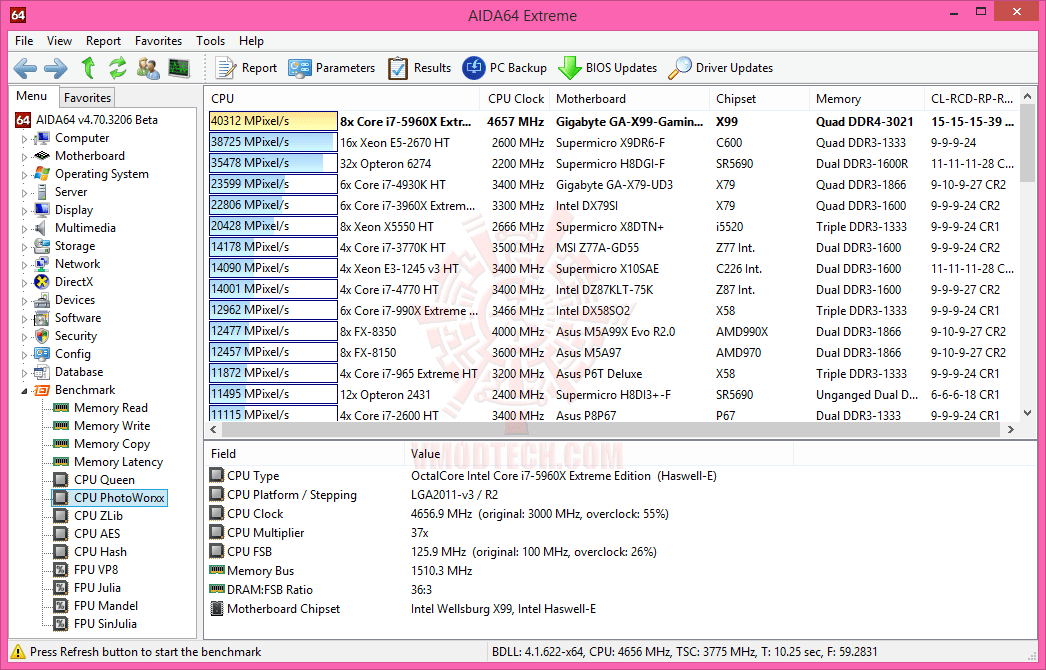The height and width of the screenshot is (670, 1046).
Task: Select CPU ZLib benchmark
Action: [98, 516]
